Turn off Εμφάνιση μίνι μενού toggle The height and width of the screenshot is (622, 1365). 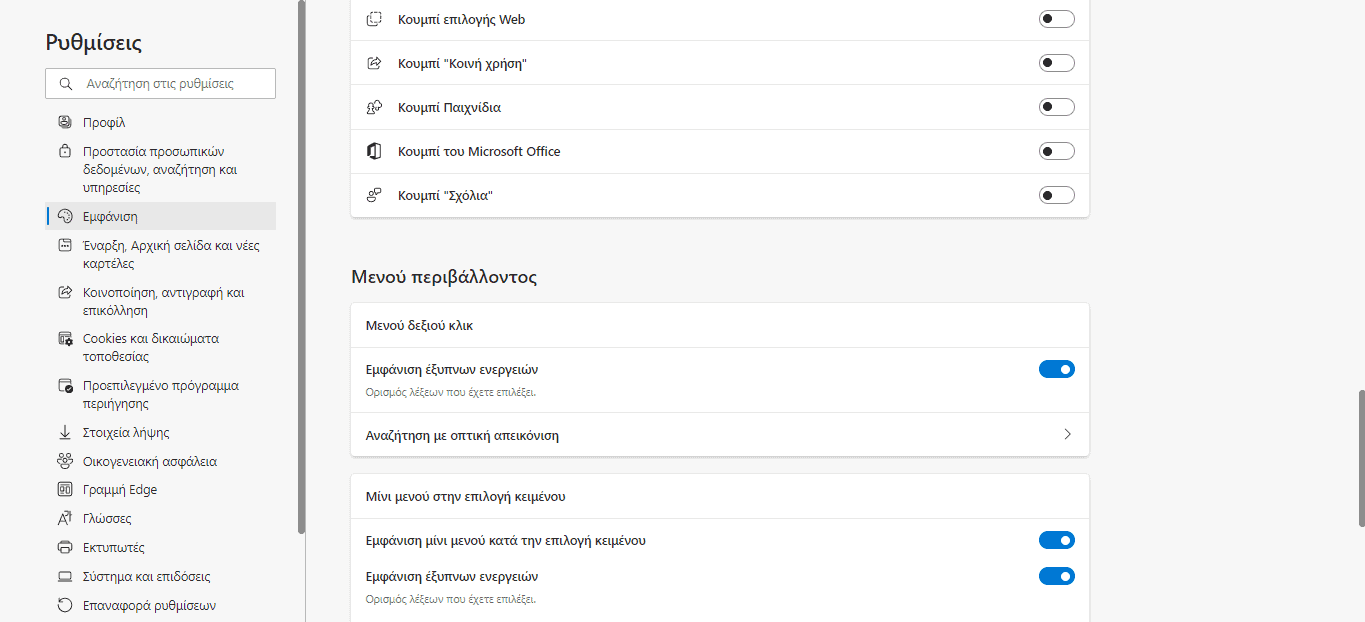click(1056, 540)
